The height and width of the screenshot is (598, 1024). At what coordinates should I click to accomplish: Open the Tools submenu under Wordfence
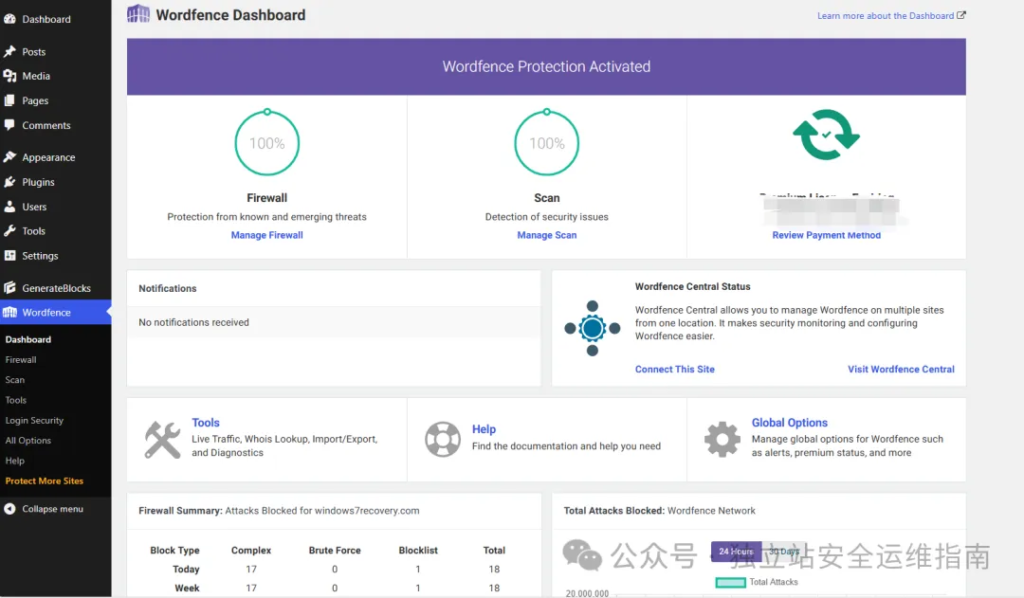pyautogui.click(x=16, y=400)
